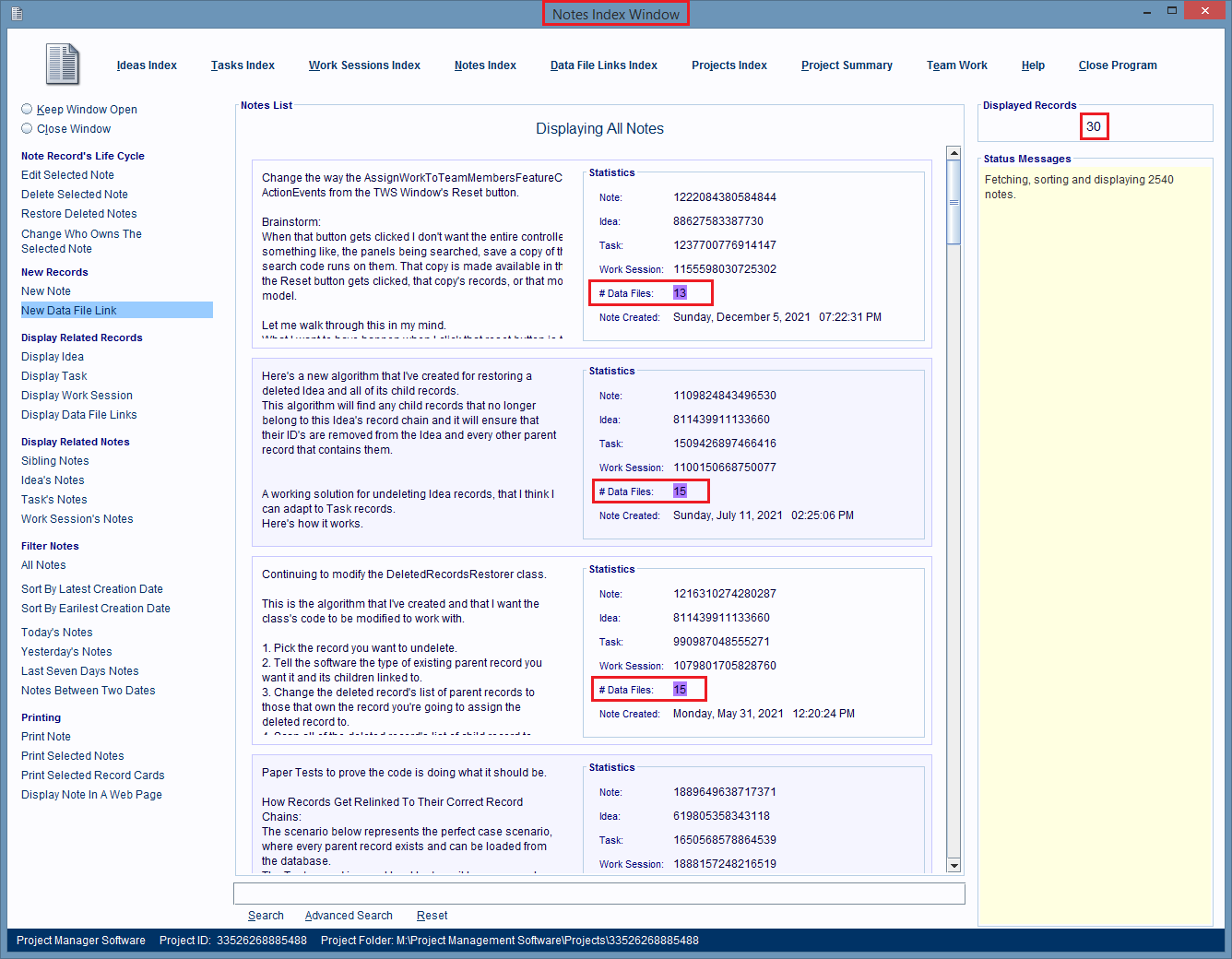
Task: Click Note ID 1222084380584844
Action: tap(725, 197)
